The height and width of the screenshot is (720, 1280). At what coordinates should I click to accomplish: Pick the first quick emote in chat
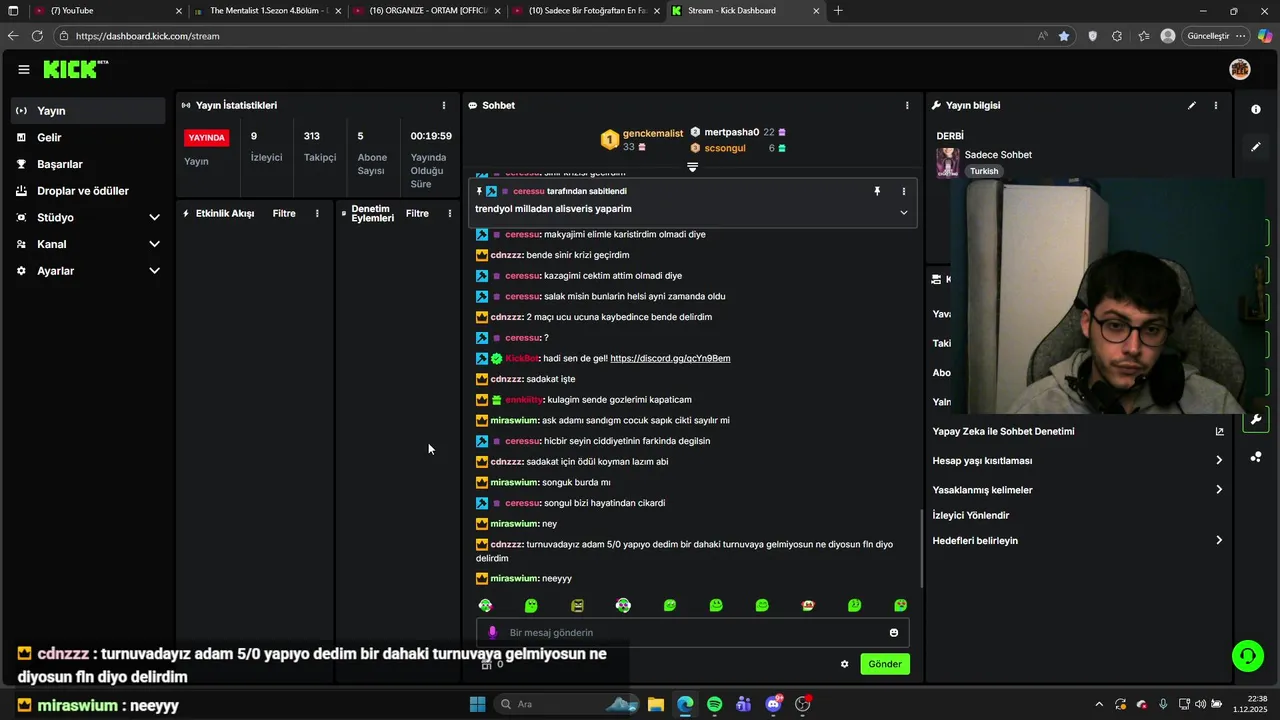[485, 605]
